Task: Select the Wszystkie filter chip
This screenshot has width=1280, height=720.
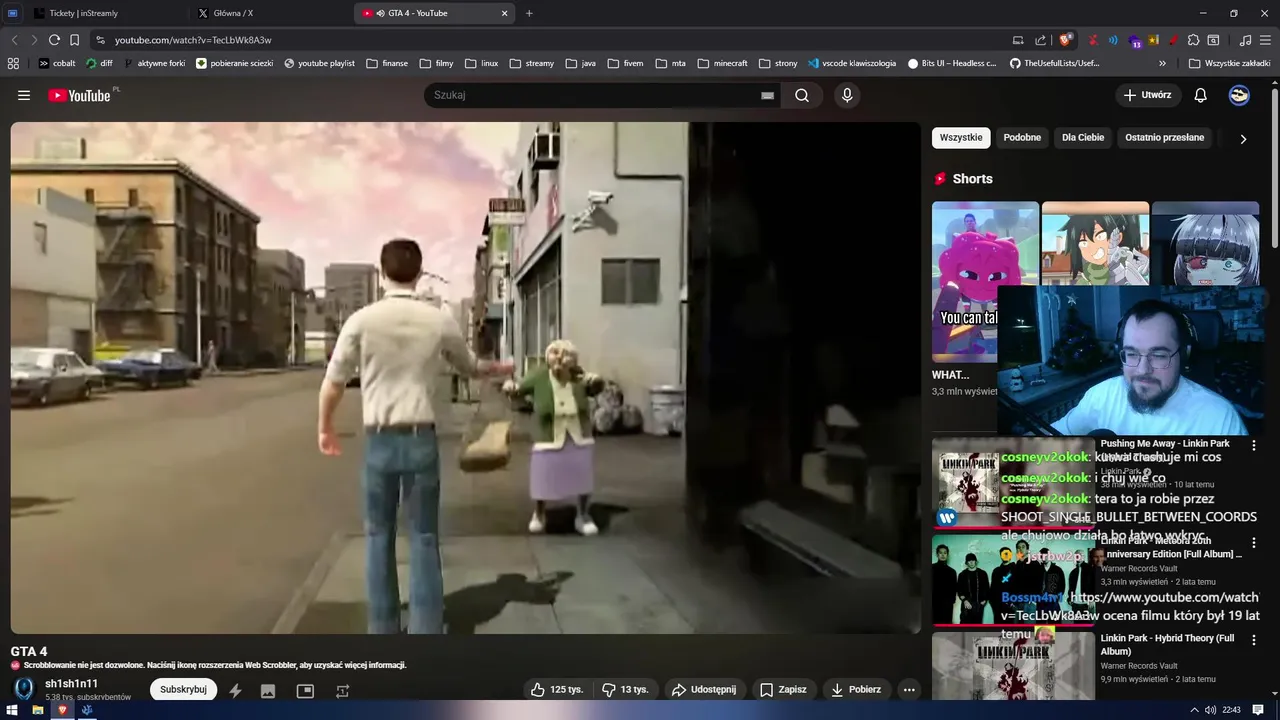Action: point(961,137)
